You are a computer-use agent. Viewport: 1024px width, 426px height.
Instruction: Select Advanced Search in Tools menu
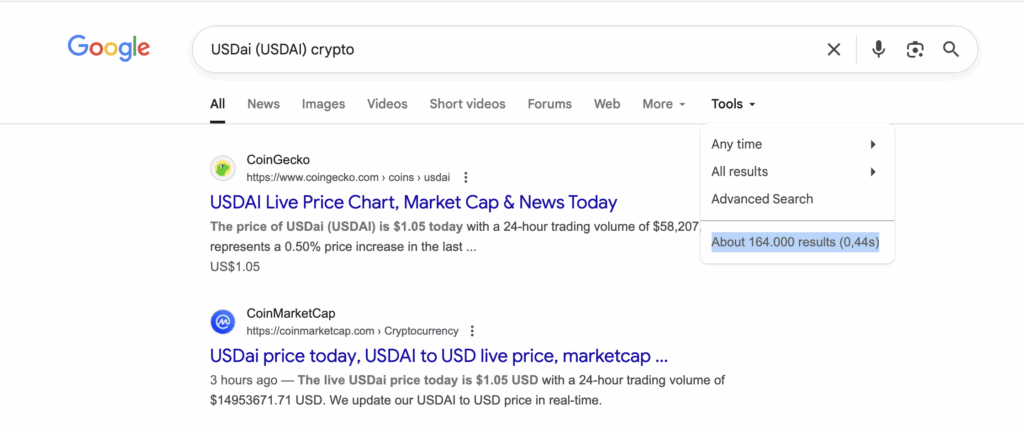pyautogui.click(x=762, y=199)
